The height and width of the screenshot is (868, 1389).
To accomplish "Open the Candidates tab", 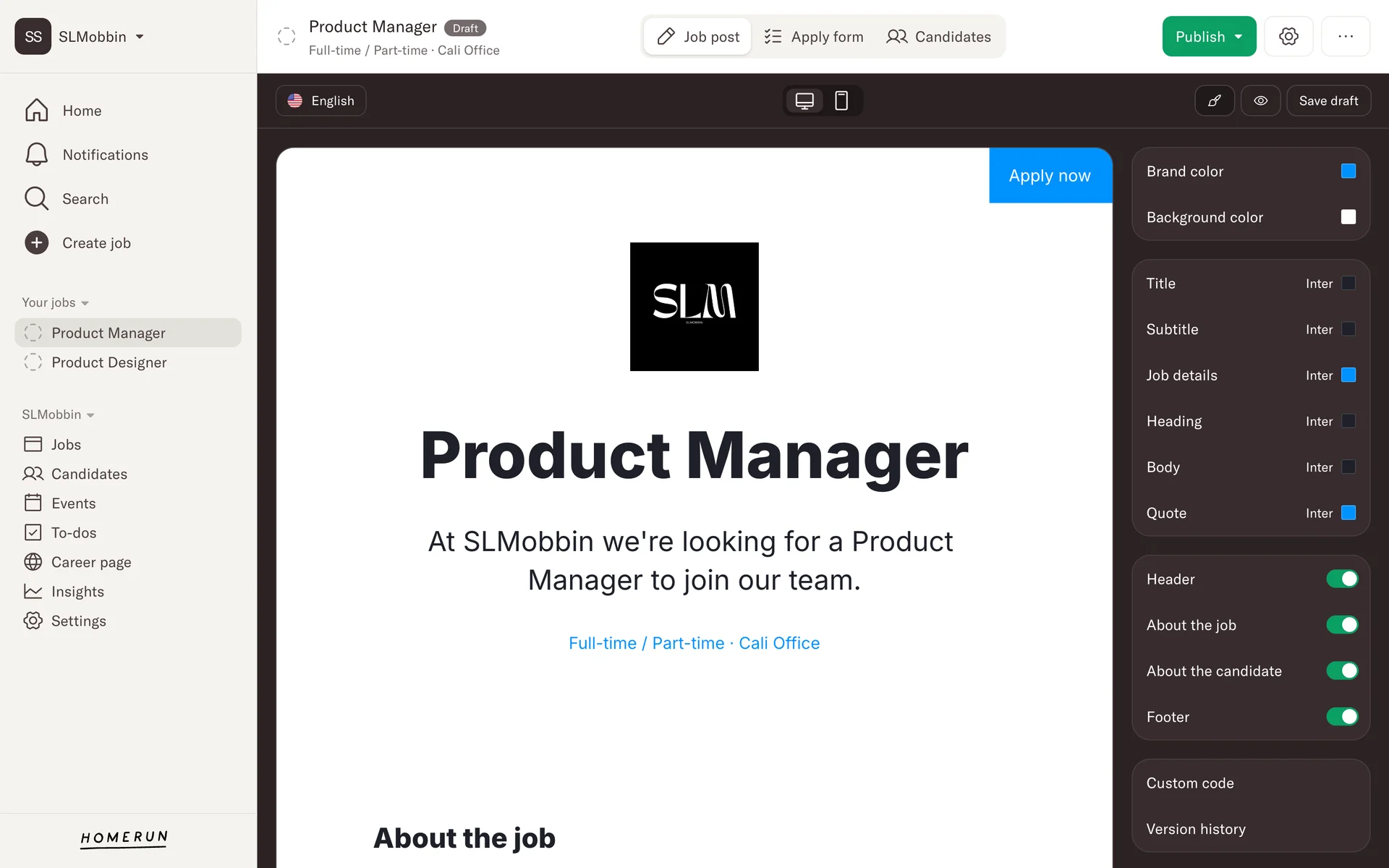I will (938, 36).
